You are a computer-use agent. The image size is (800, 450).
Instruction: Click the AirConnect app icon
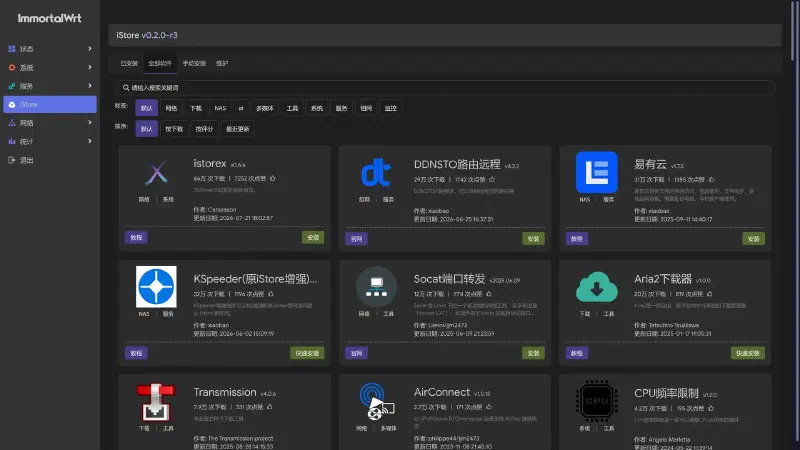coord(376,401)
